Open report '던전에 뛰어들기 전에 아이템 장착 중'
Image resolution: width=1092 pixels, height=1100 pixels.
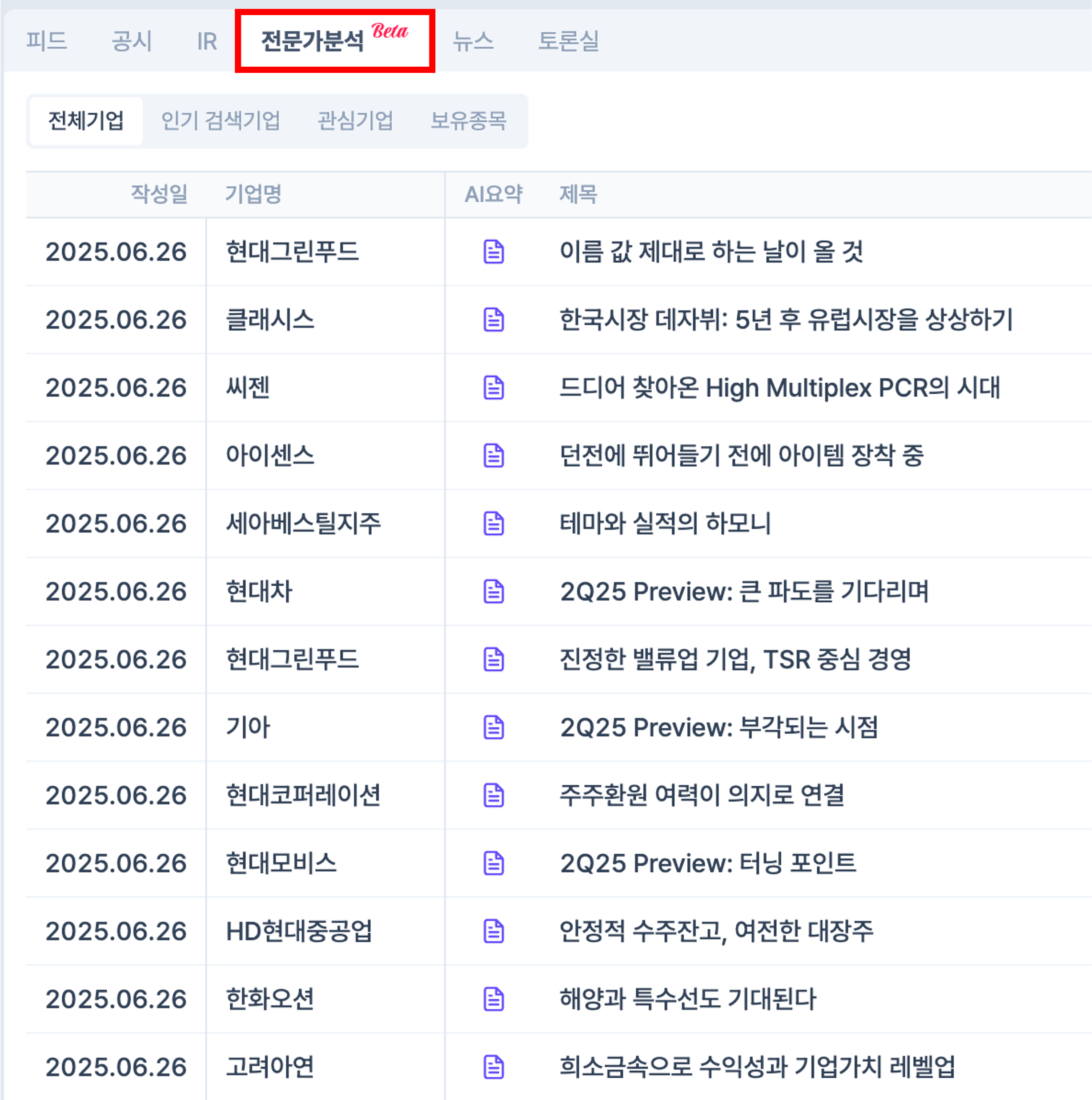coord(741,456)
